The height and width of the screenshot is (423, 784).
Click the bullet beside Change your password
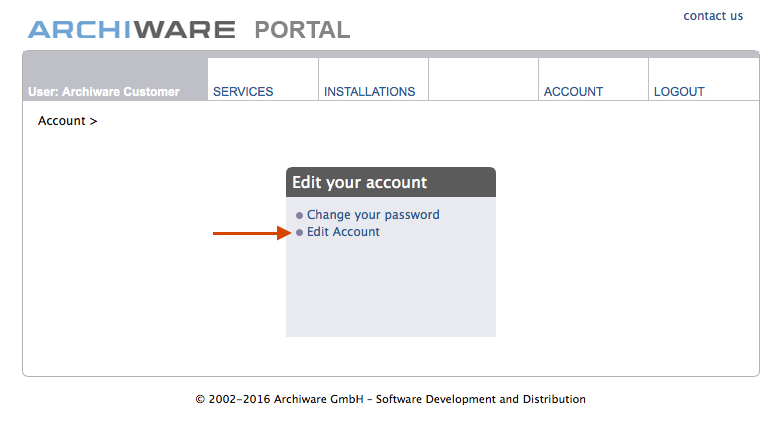(299, 216)
